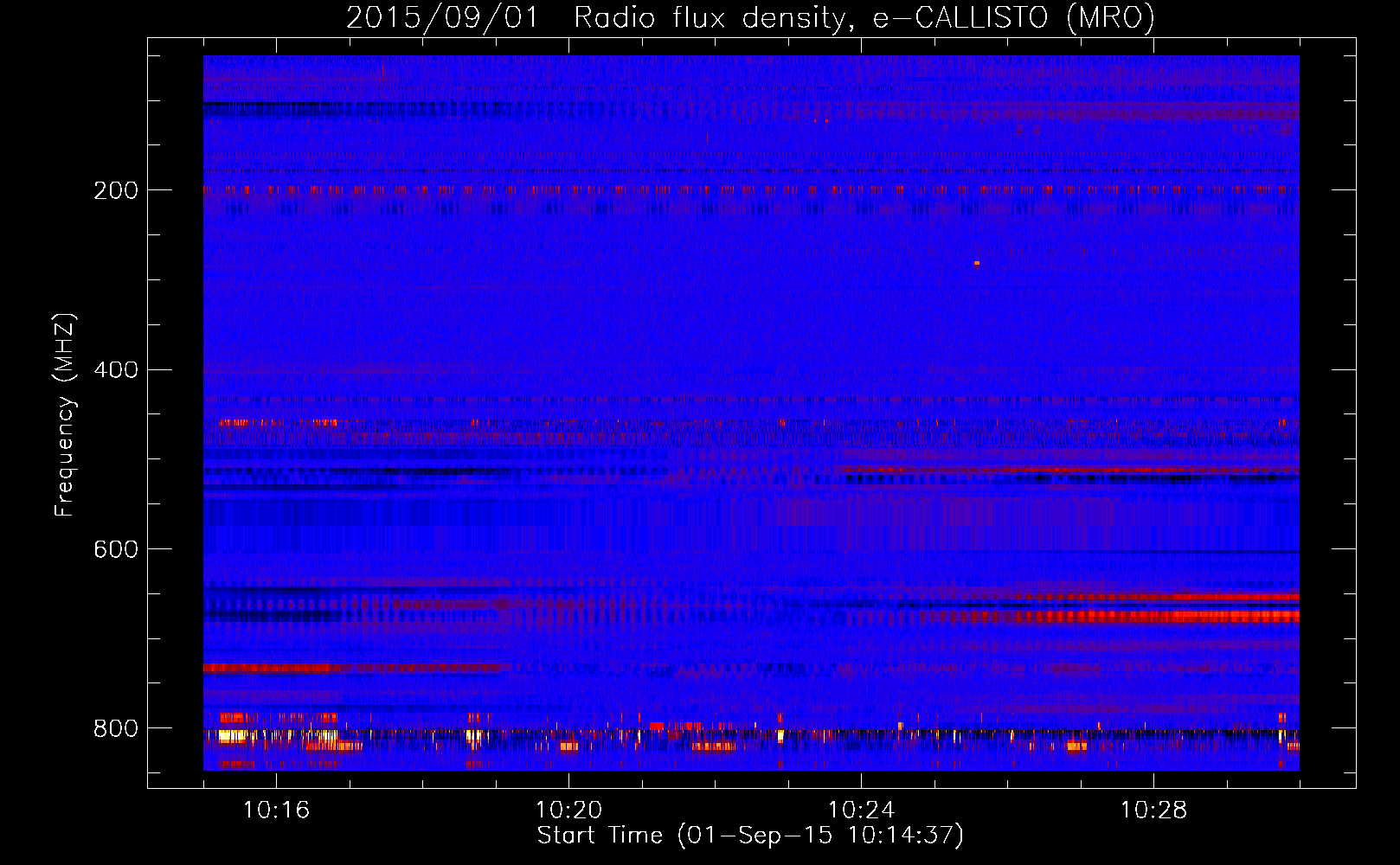Click the 10:20 time tick label
This screenshot has height=865, width=1400.
click(568, 810)
